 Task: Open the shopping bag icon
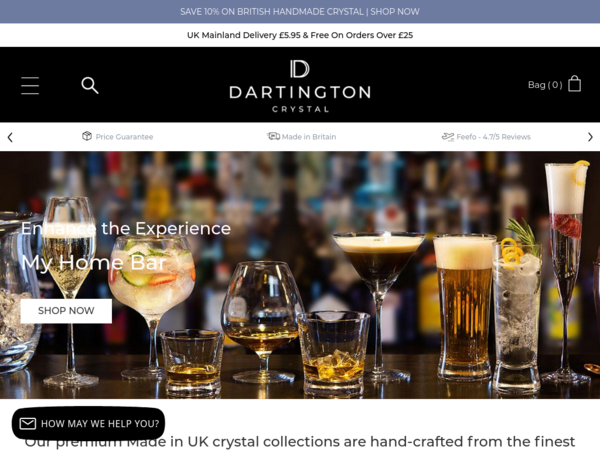pyautogui.click(x=574, y=83)
